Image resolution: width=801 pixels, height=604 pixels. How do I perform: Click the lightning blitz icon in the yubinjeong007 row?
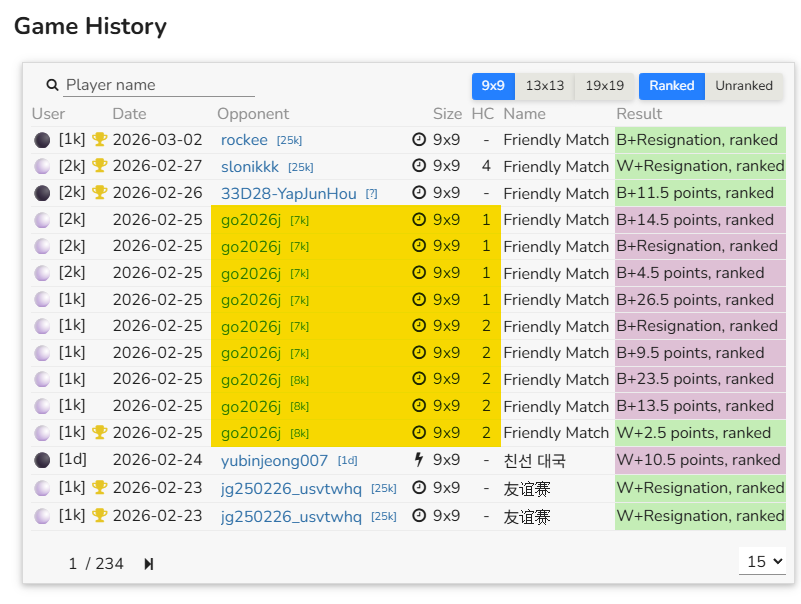[419, 460]
